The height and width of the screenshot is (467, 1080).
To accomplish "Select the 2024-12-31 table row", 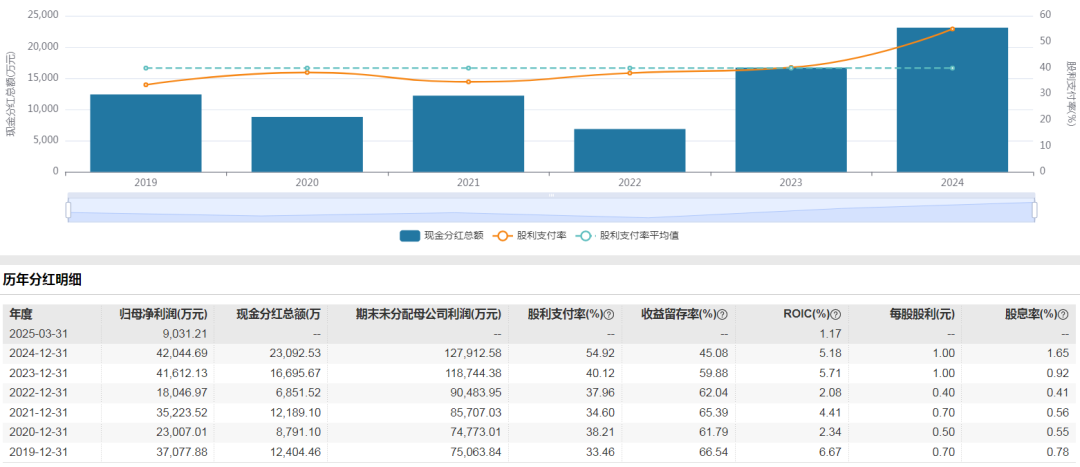I will click(540, 352).
